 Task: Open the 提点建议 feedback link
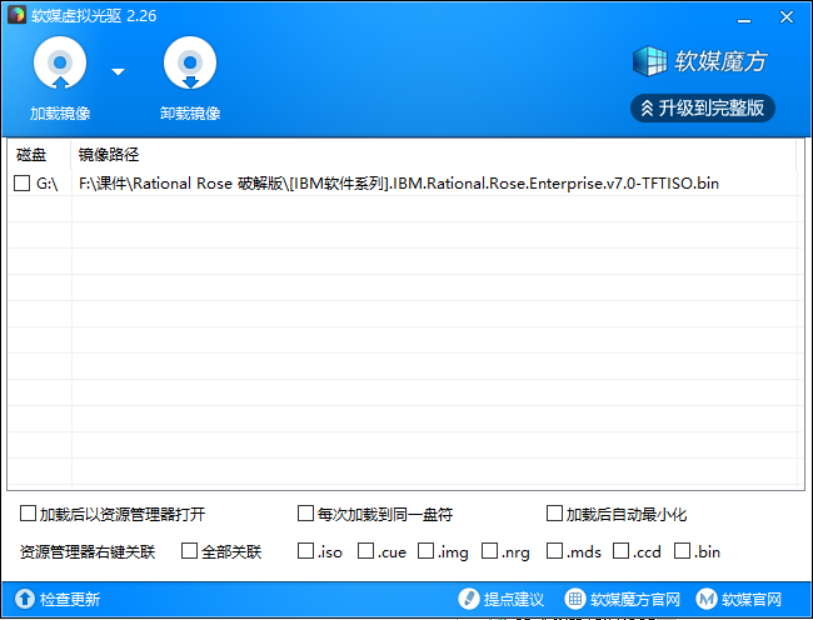tap(514, 599)
